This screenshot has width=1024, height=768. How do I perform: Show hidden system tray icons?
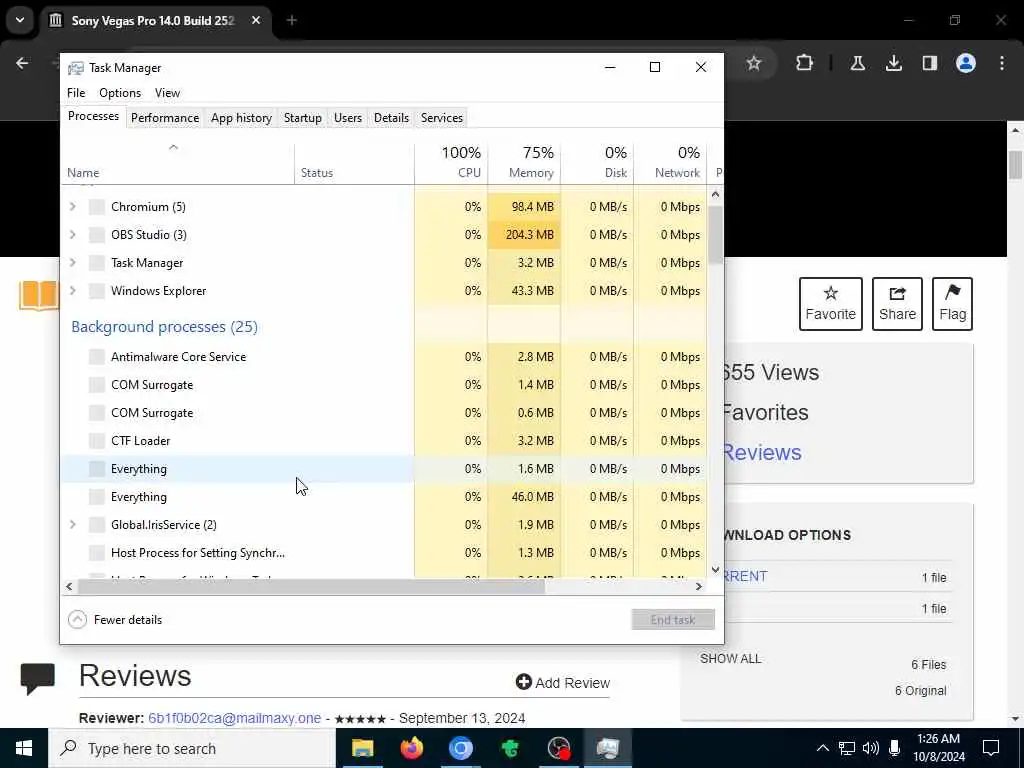point(822,748)
